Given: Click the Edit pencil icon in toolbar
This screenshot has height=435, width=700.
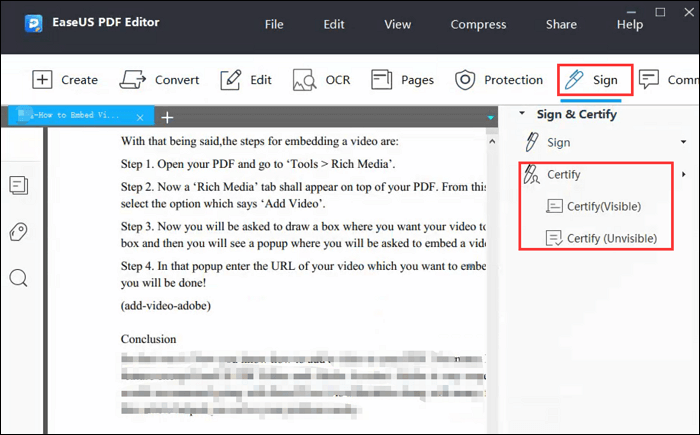Looking at the screenshot, I should point(231,80).
